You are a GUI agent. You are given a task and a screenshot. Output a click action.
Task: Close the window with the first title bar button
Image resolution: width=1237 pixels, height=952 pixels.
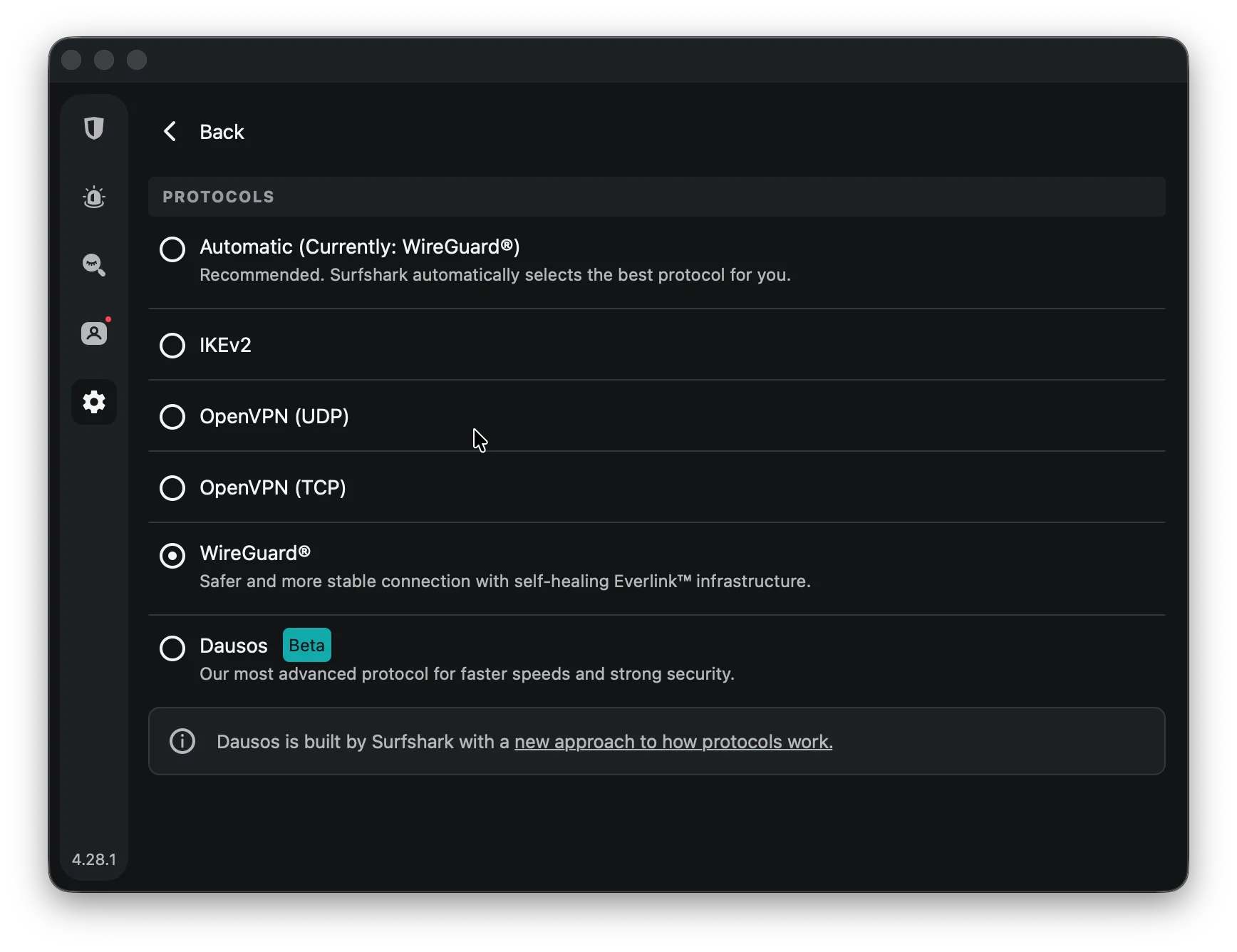(71, 60)
